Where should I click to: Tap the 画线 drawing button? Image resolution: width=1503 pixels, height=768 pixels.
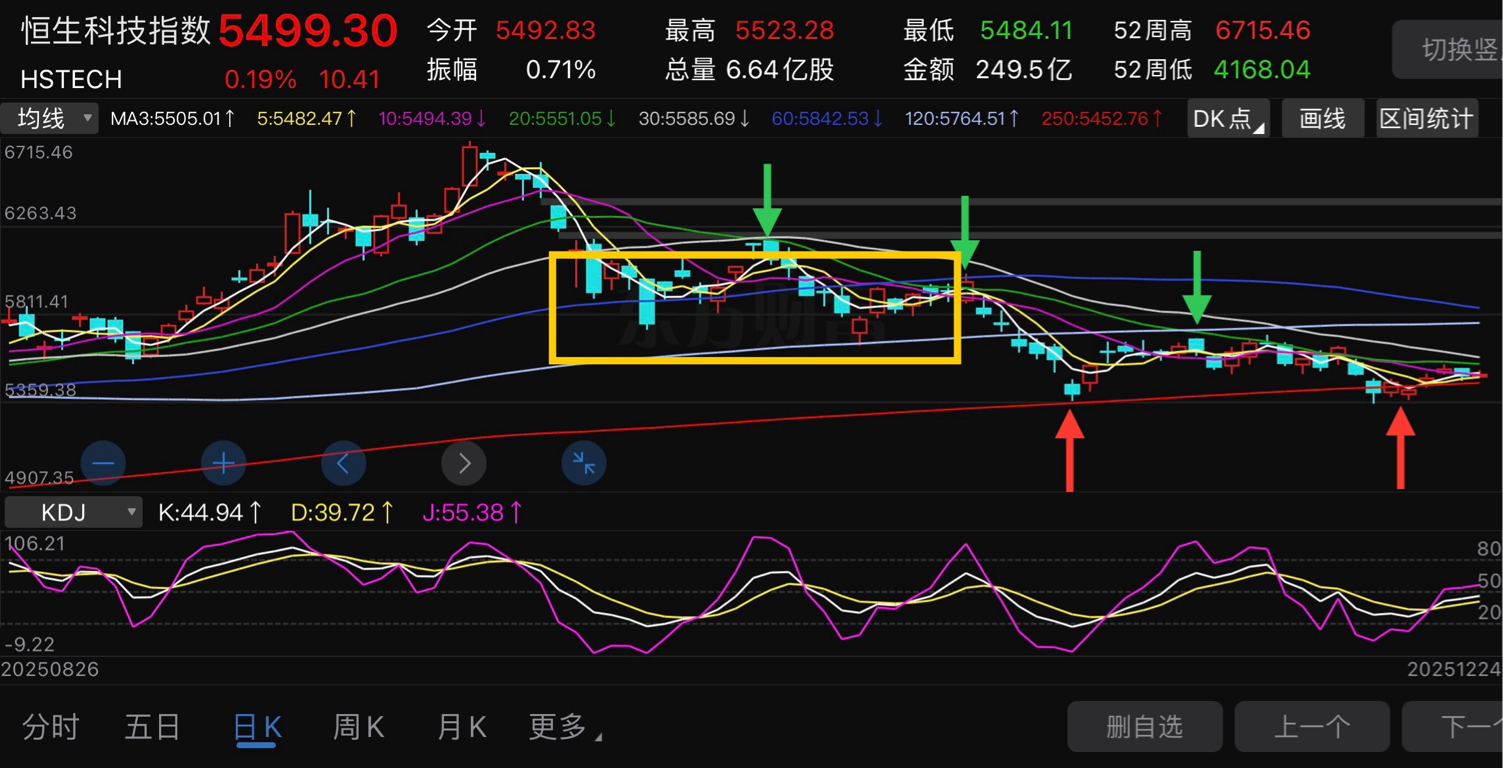pos(1322,119)
